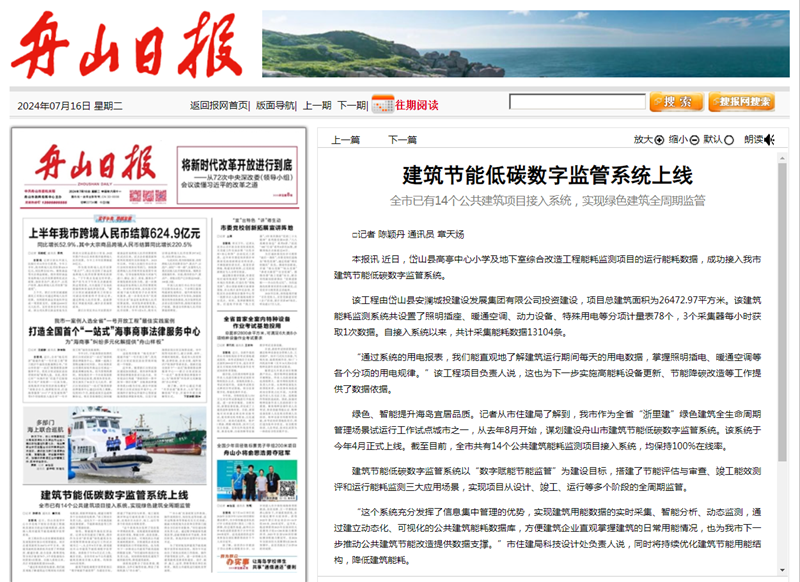The image size is (800, 582).
Task: Click 默认 text label
Action: coord(713,139)
